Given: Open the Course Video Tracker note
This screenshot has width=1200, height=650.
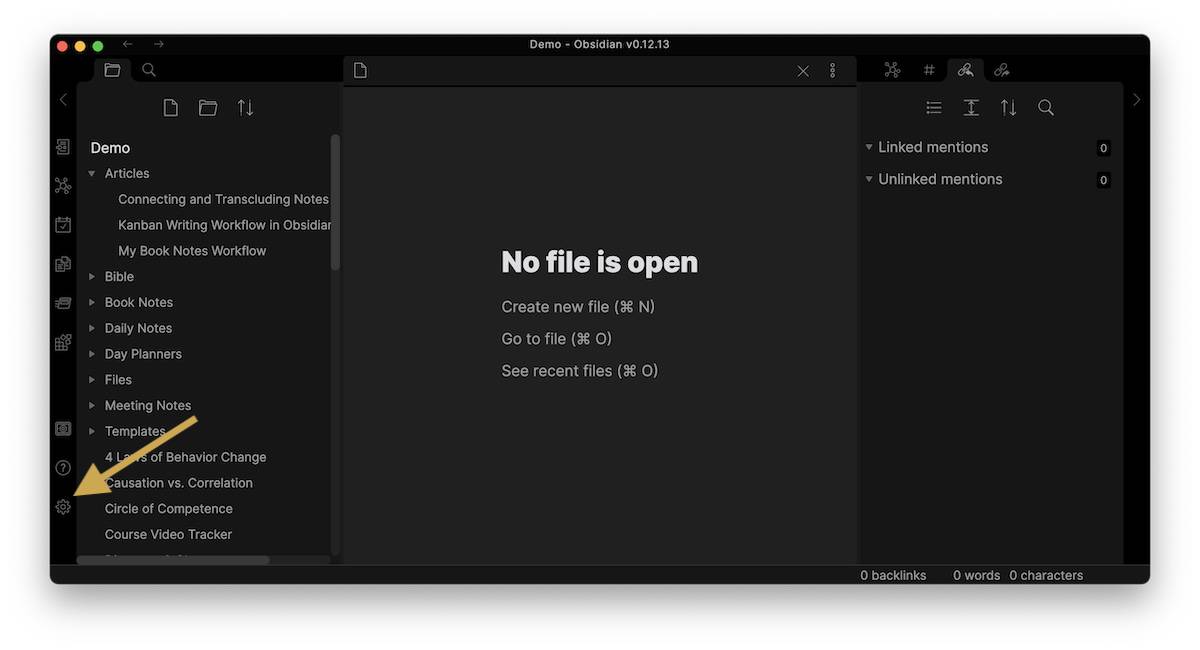Looking at the screenshot, I should click(168, 535).
